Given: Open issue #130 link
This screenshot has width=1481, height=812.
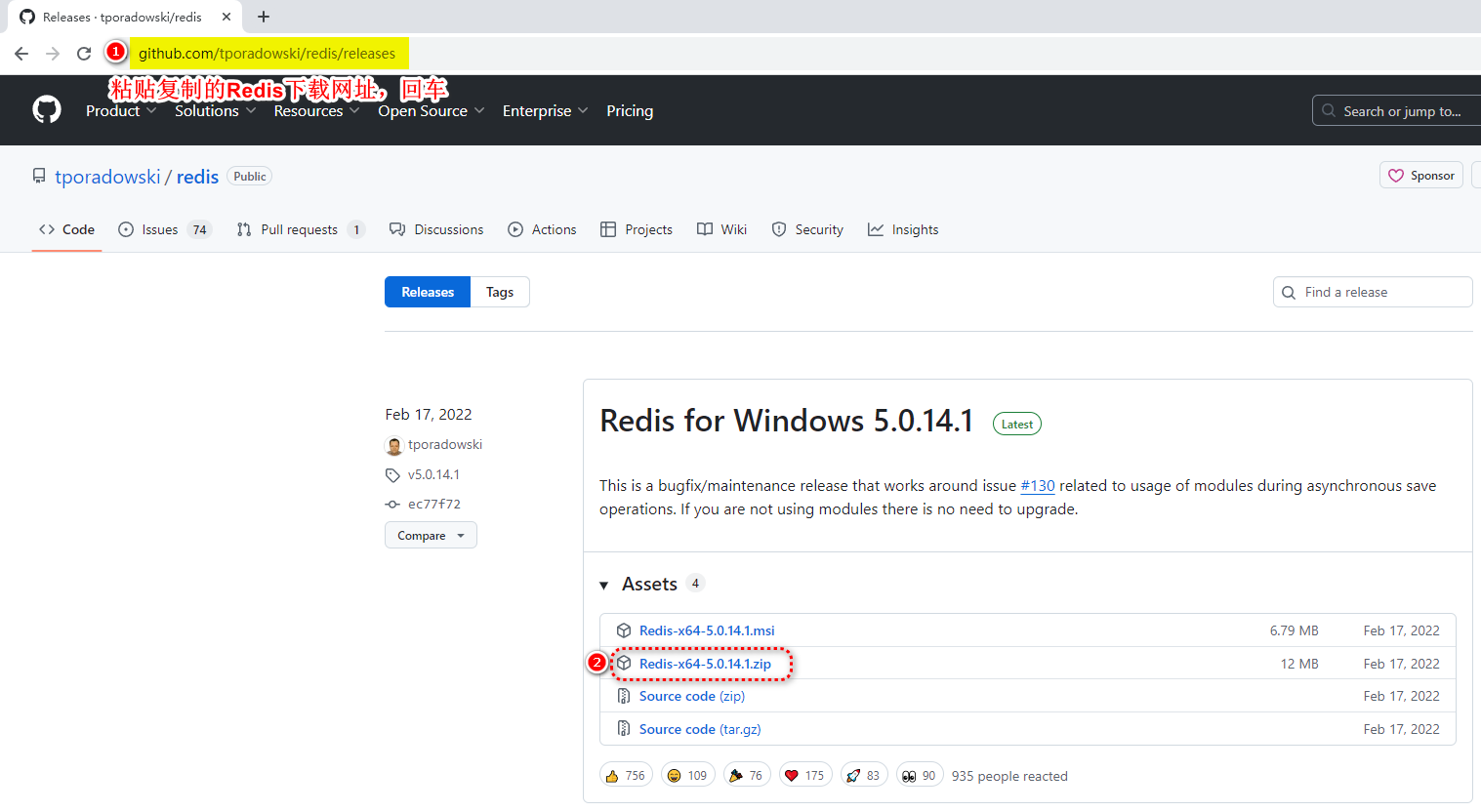Looking at the screenshot, I should click(x=1038, y=485).
